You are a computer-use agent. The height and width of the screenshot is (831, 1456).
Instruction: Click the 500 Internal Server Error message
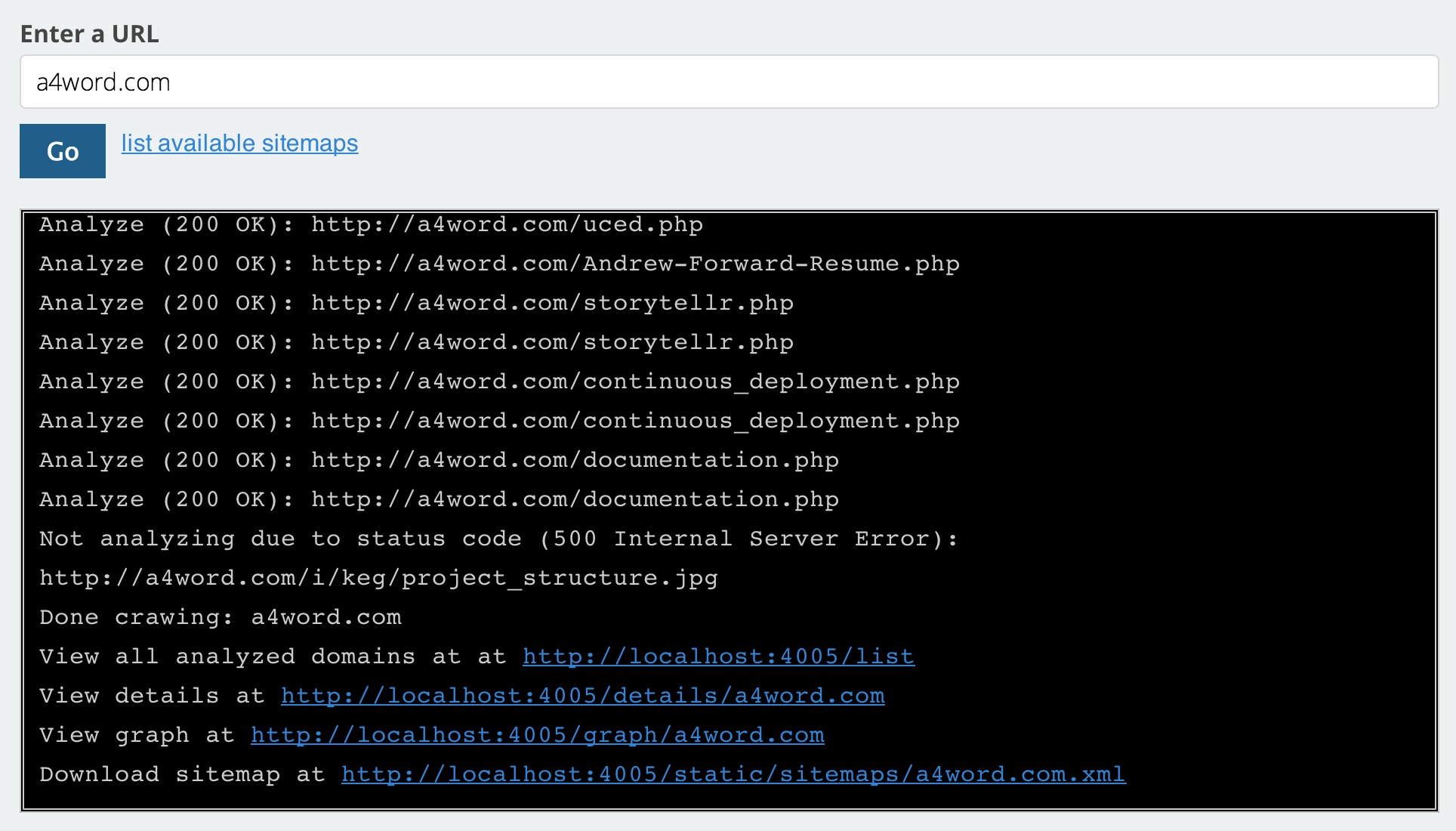[x=498, y=539]
